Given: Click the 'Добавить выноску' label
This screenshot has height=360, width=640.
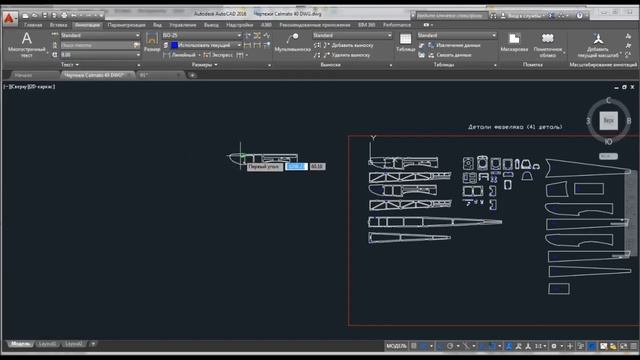Looking at the screenshot, I should pyautogui.click(x=352, y=45).
